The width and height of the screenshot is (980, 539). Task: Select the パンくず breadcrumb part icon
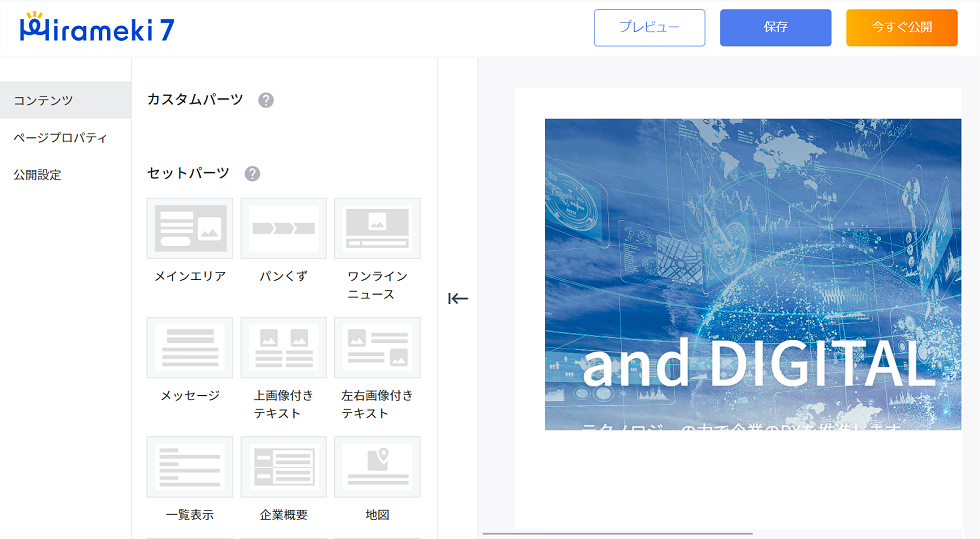point(283,228)
